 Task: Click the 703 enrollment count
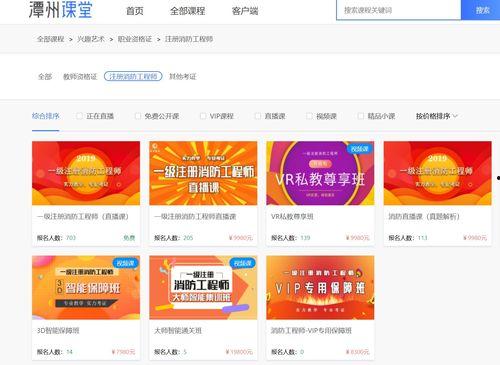pyautogui.click(x=71, y=238)
